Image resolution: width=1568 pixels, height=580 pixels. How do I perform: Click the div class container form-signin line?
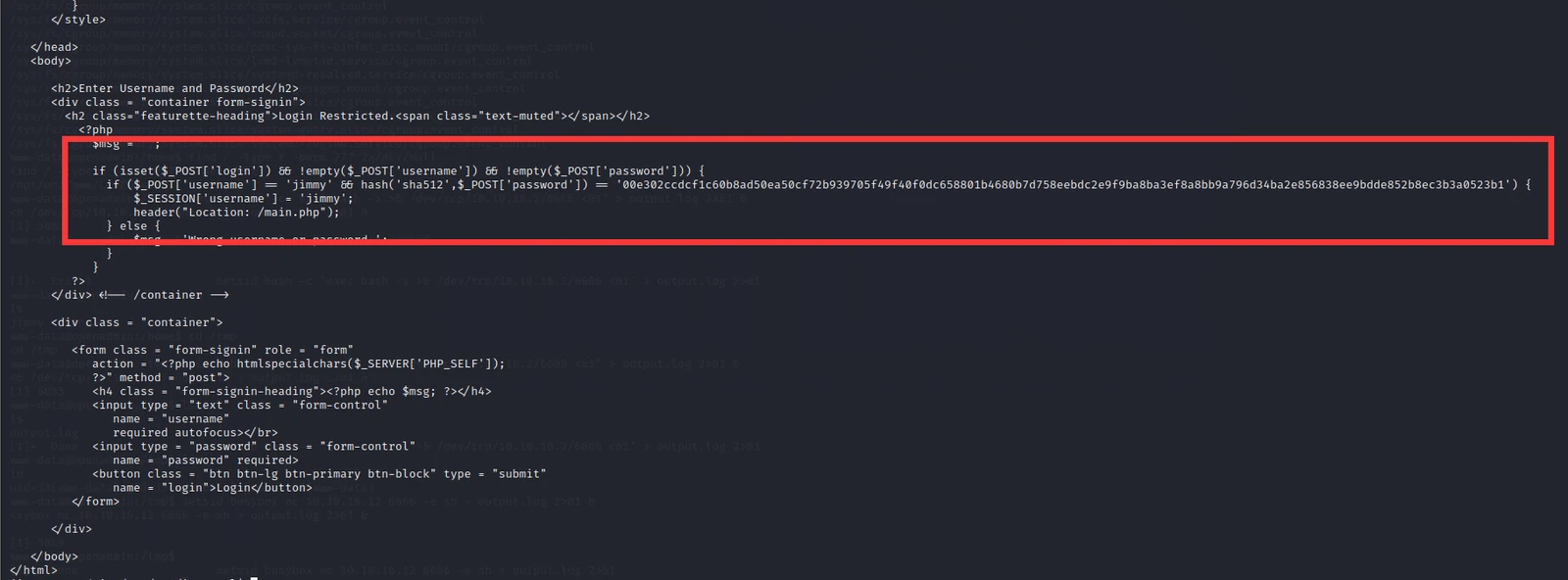coord(178,102)
